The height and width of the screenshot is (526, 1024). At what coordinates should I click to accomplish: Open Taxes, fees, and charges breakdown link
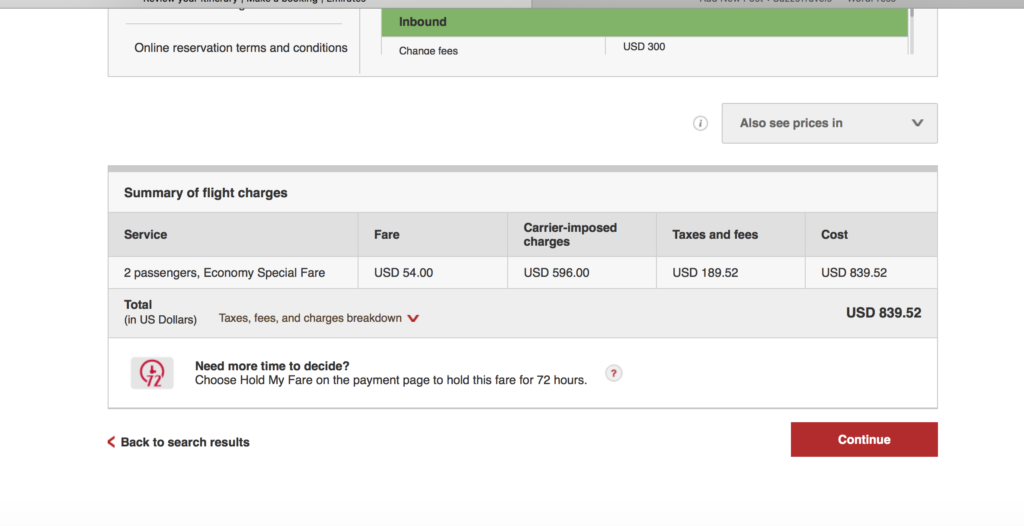(310, 318)
